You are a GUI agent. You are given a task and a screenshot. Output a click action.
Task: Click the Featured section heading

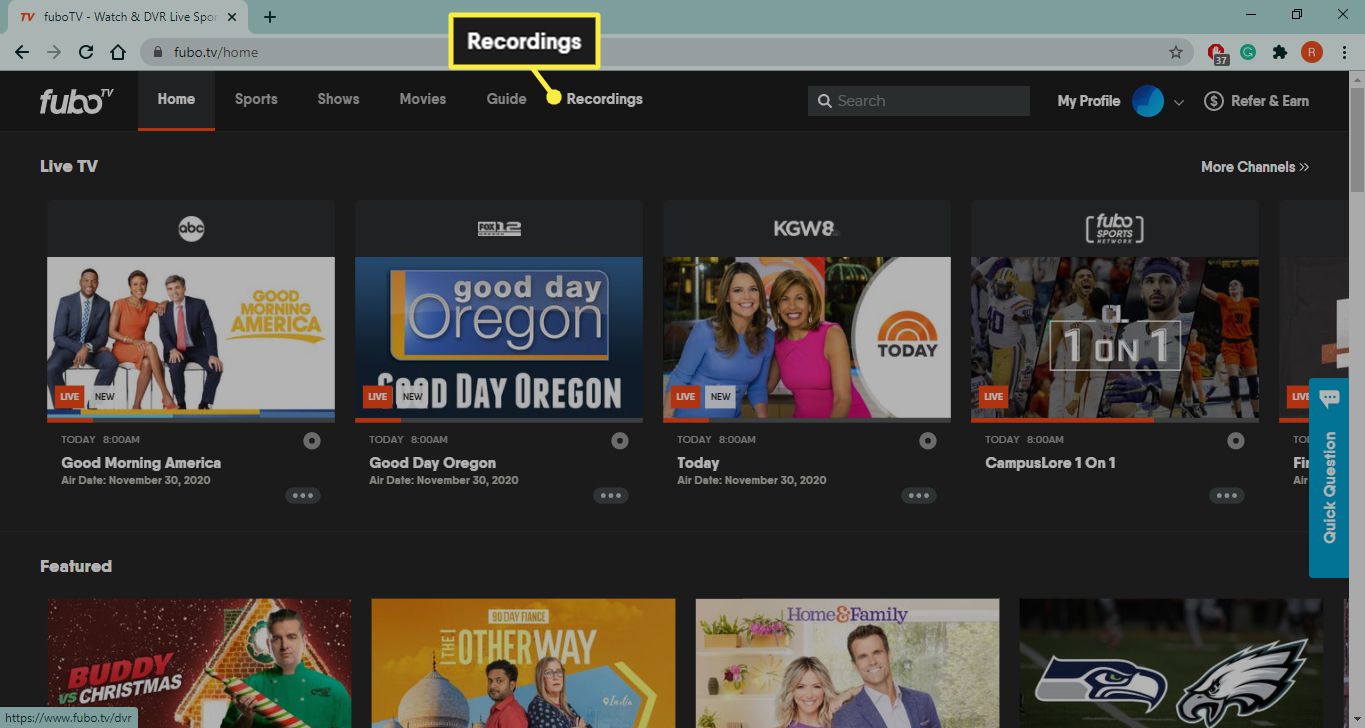tap(76, 566)
